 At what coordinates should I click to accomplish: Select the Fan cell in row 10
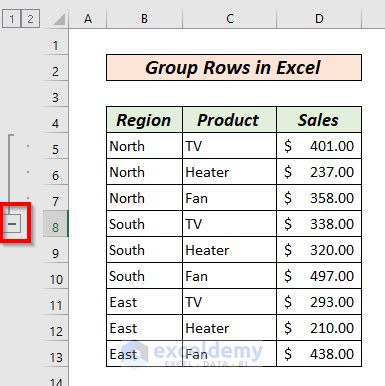pos(229,276)
